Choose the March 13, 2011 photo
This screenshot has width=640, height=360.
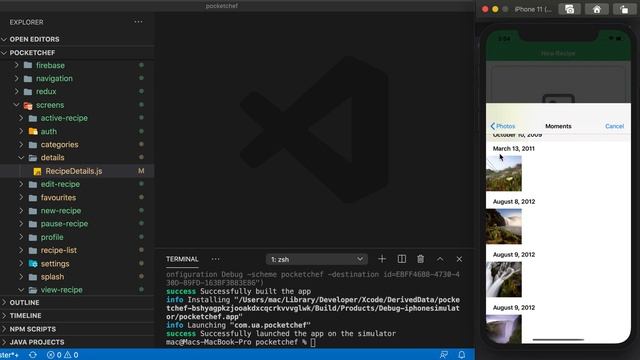pyautogui.click(x=504, y=173)
